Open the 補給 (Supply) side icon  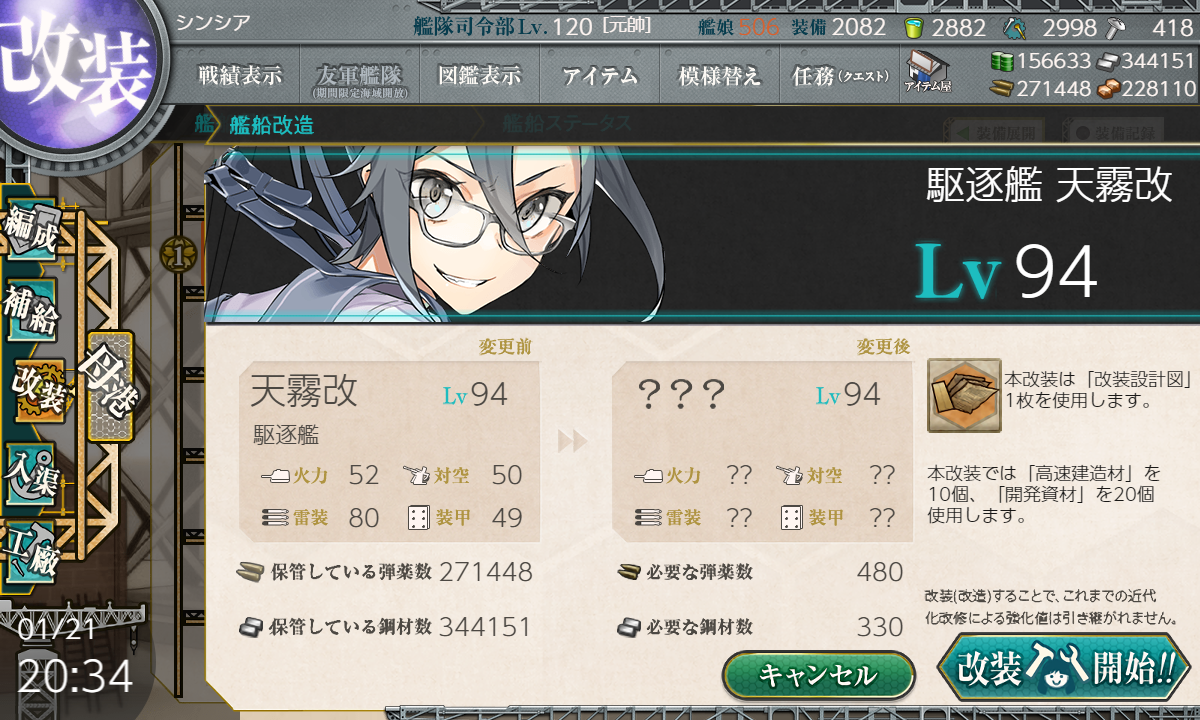pos(31,310)
